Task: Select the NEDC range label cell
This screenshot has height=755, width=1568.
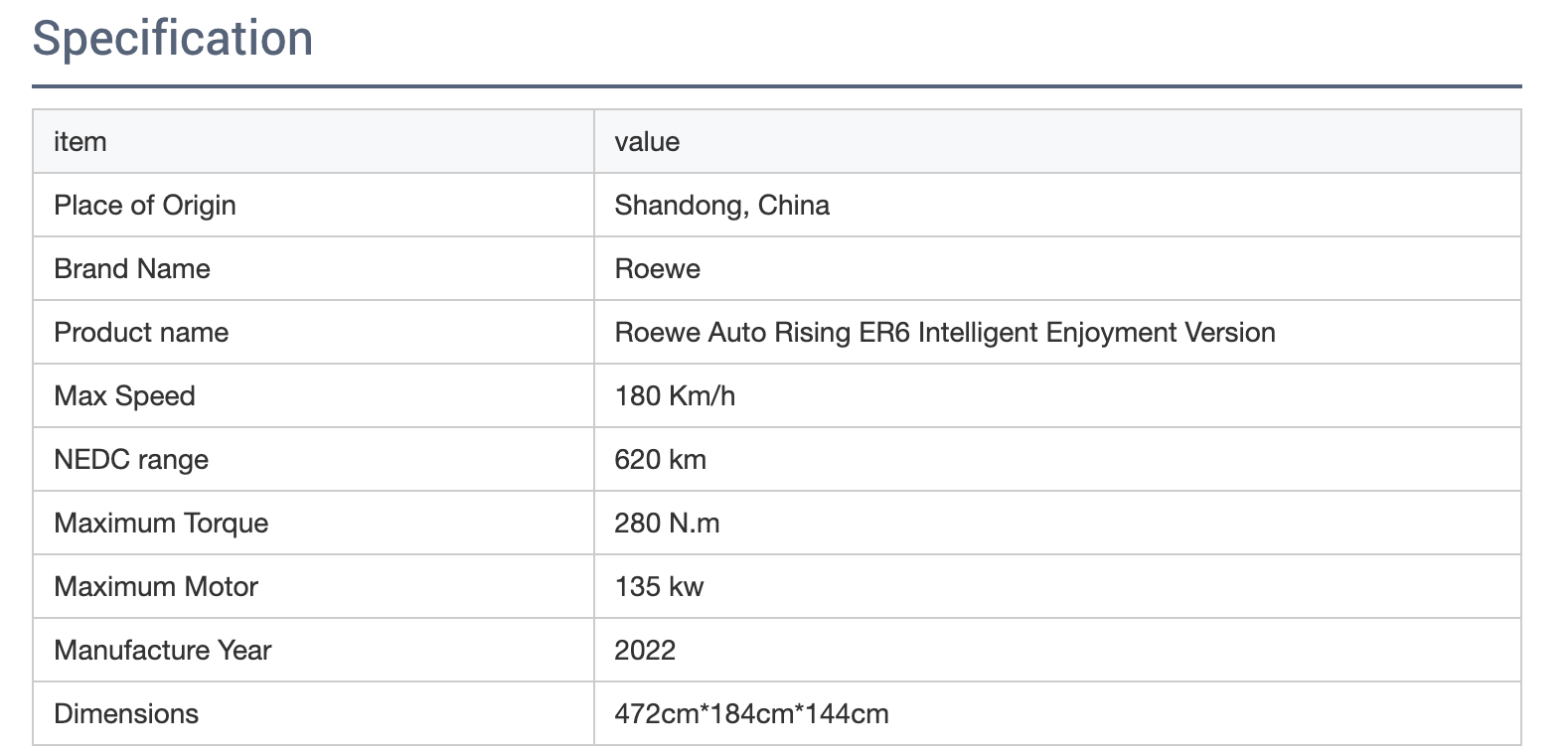Action: pos(131,460)
